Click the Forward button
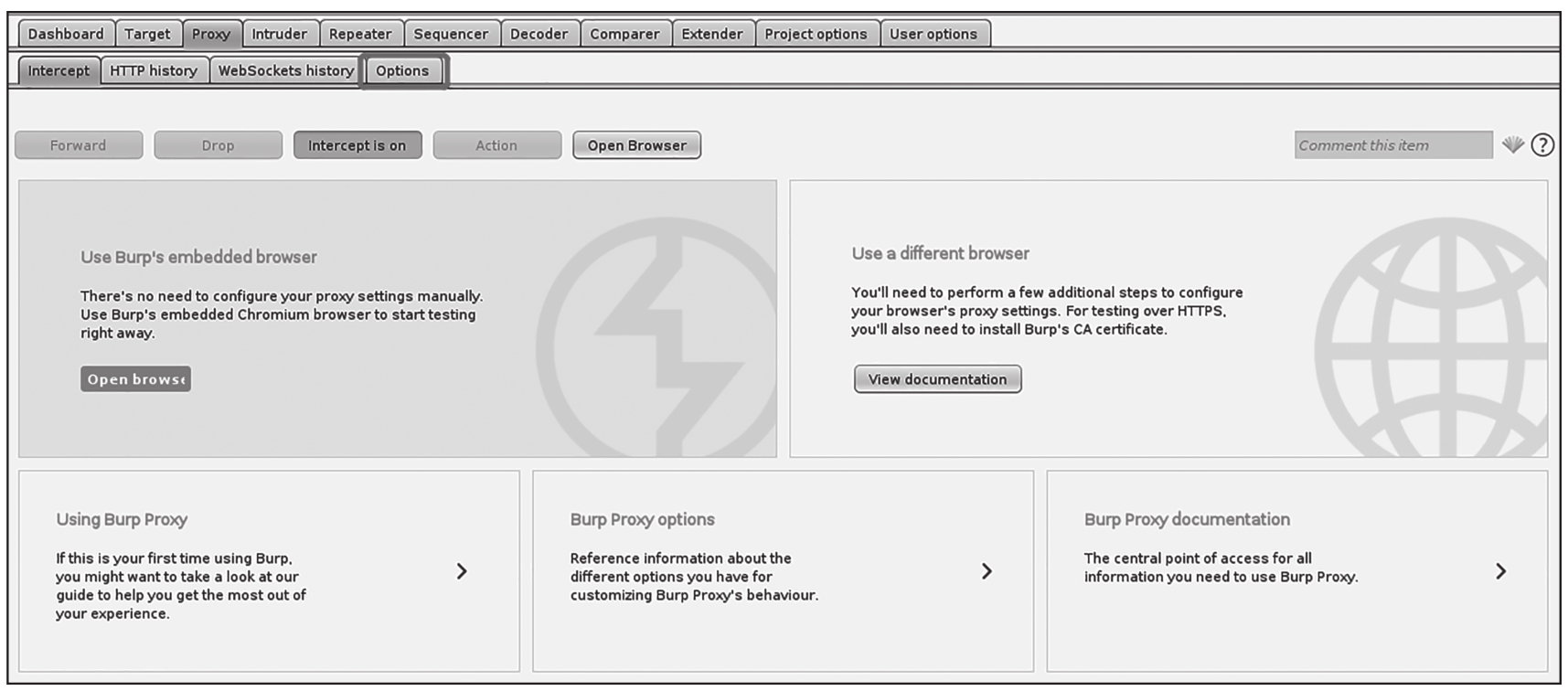Viewport: 1568px width, 691px height. pyautogui.click(x=79, y=145)
